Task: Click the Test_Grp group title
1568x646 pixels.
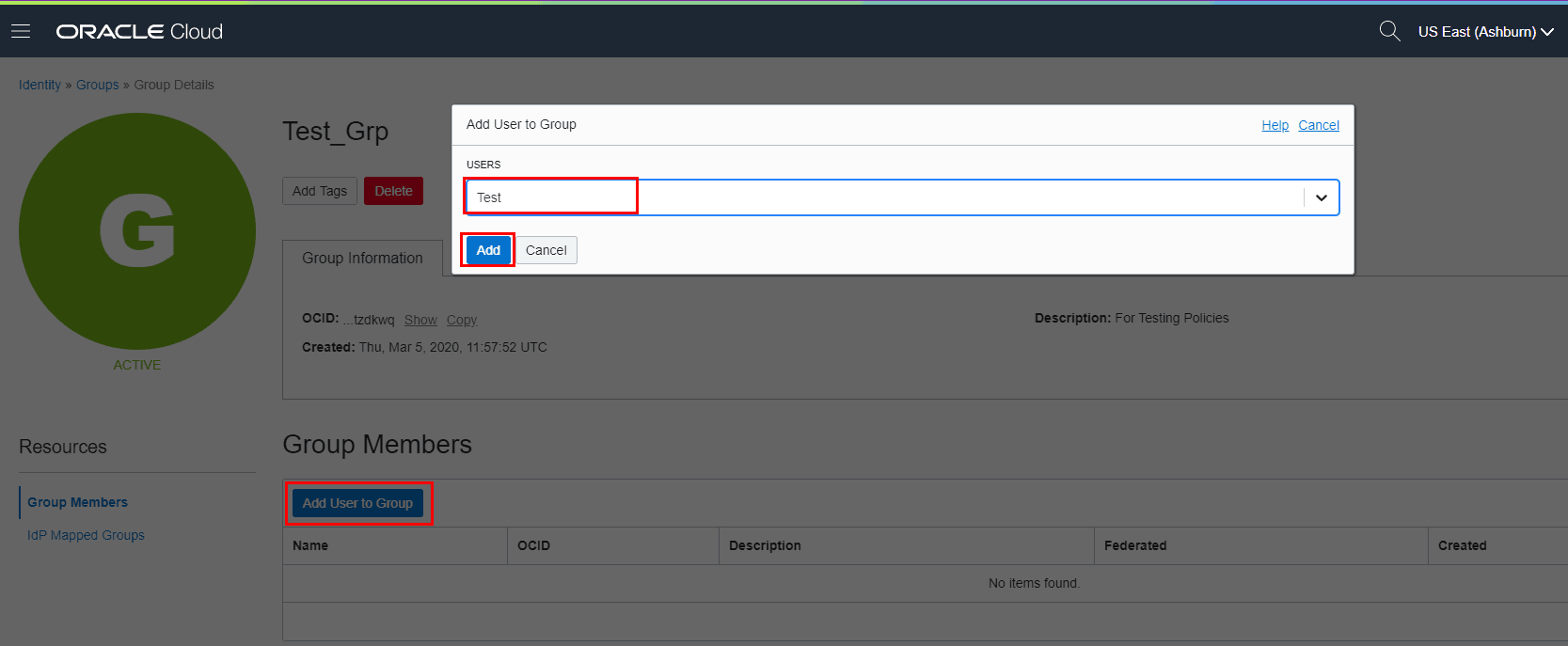Action: tap(336, 132)
